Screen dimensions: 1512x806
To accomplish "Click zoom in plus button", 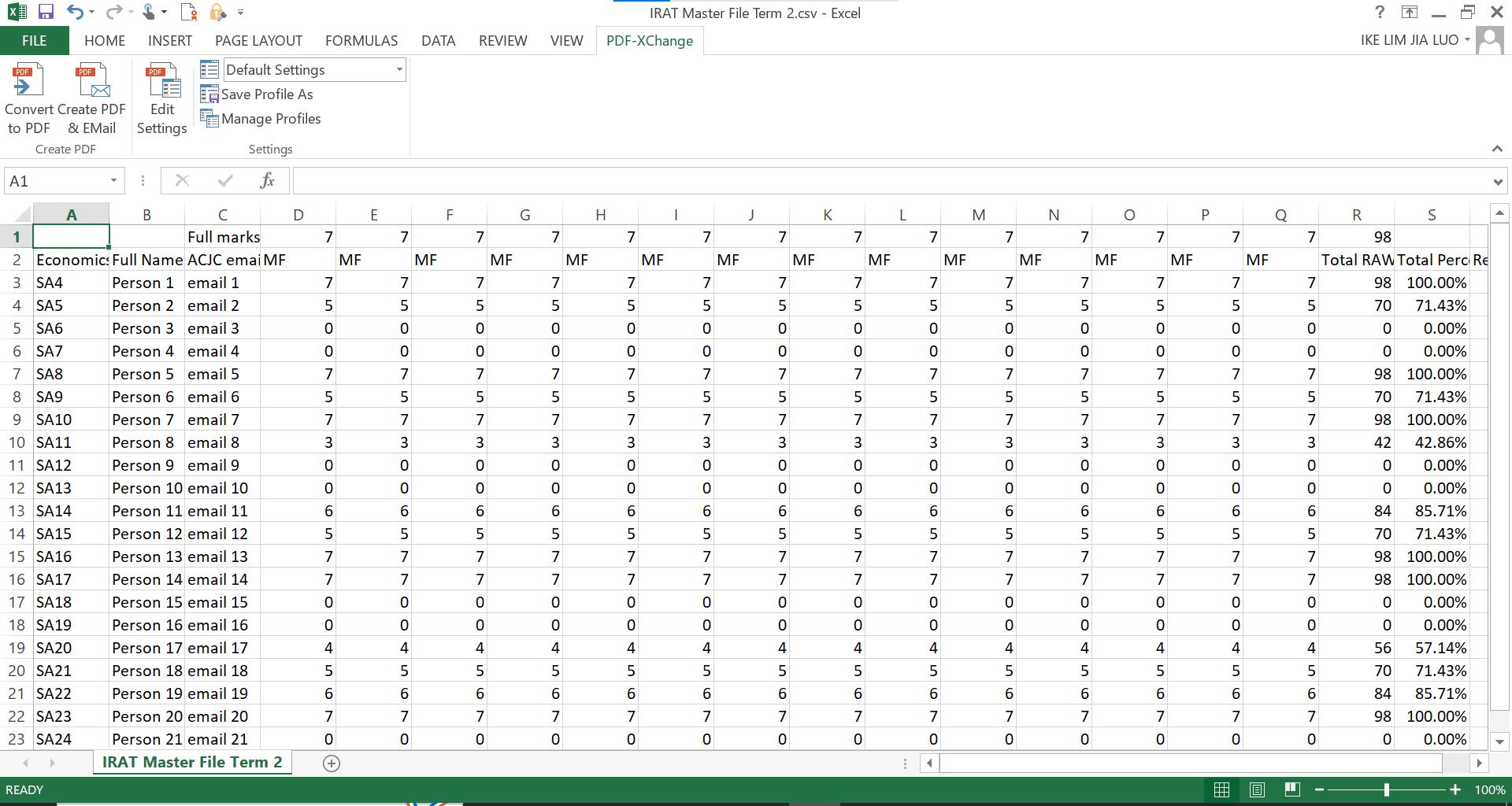I will [1455, 789].
